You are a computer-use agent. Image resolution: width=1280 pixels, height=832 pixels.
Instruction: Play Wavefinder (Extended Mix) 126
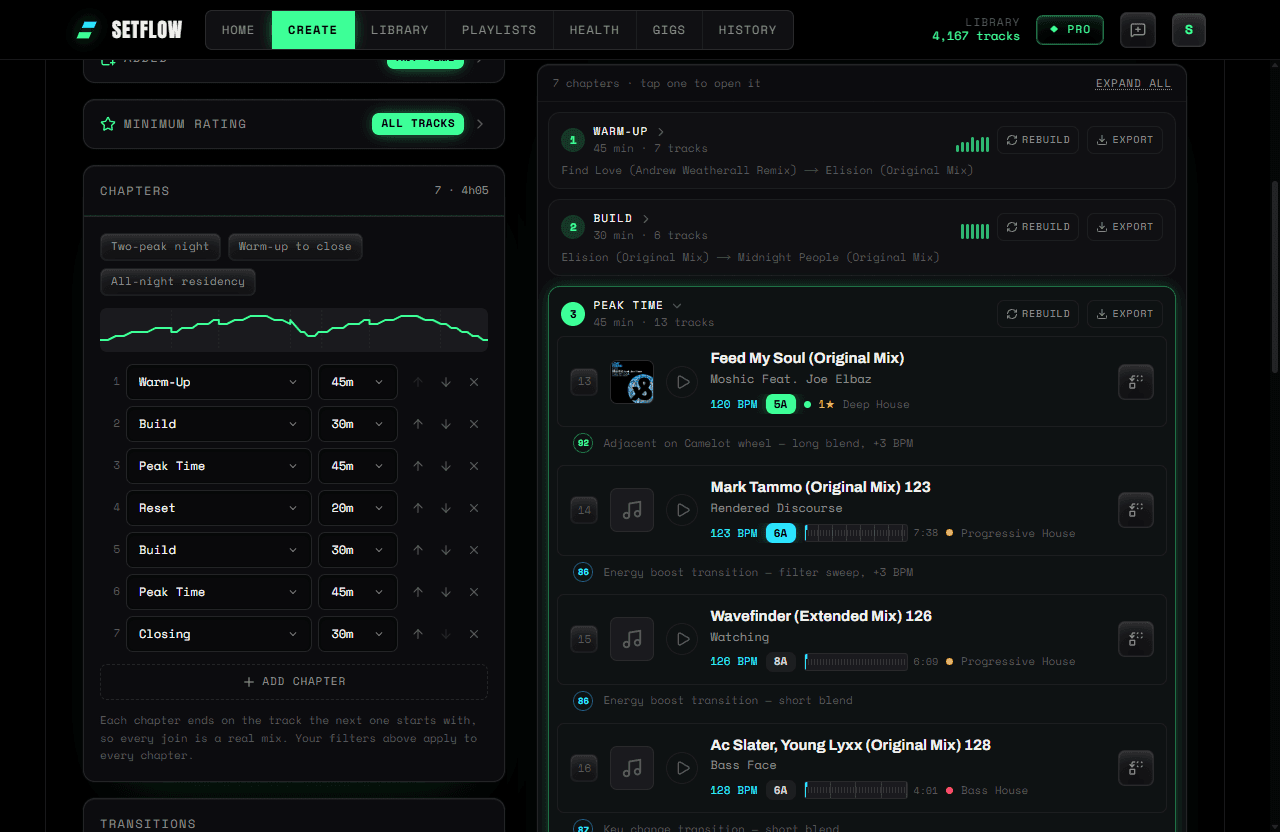(682, 639)
